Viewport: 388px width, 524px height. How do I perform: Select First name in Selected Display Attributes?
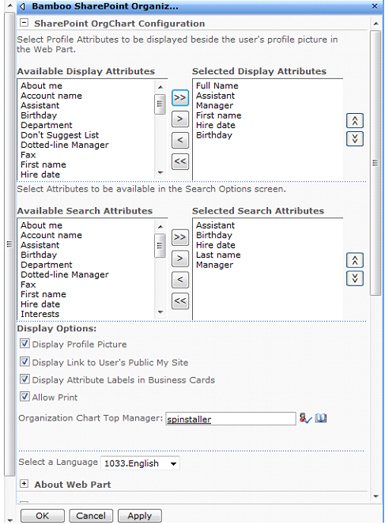(x=219, y=115)
